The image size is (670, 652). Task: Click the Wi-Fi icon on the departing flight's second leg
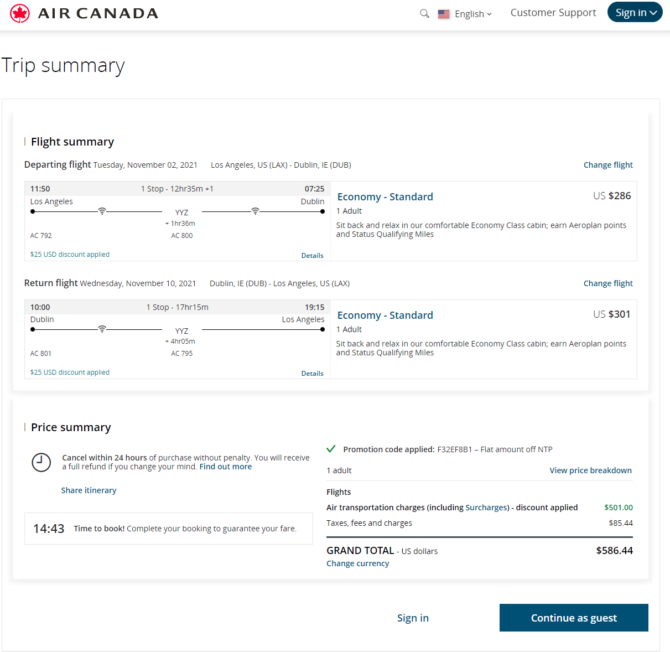256,211
